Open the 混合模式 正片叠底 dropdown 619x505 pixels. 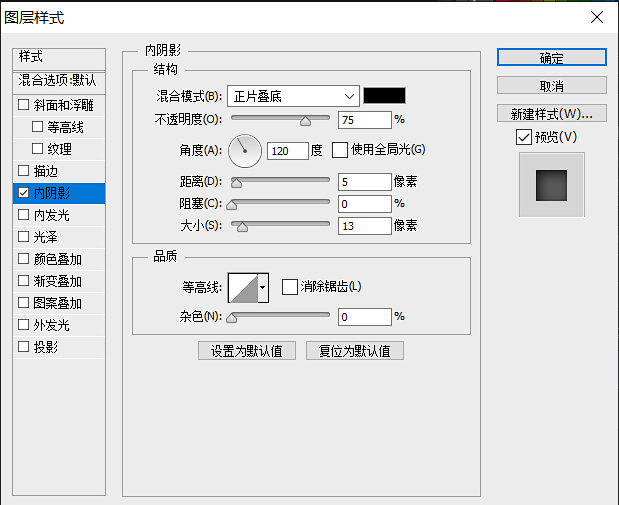pos(293,96)
